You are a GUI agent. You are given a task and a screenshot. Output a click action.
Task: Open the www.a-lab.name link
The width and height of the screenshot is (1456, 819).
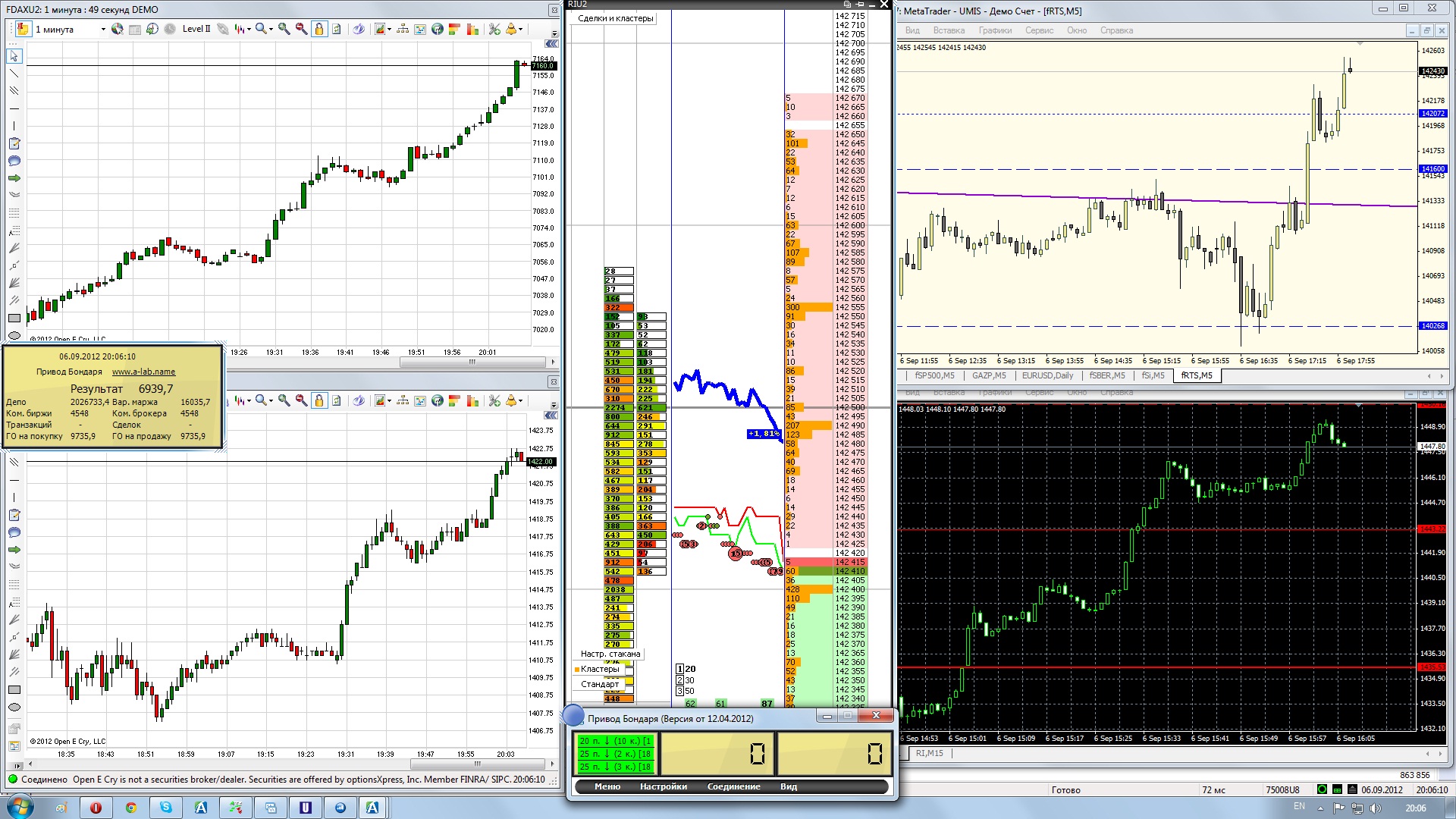point(143,372)
